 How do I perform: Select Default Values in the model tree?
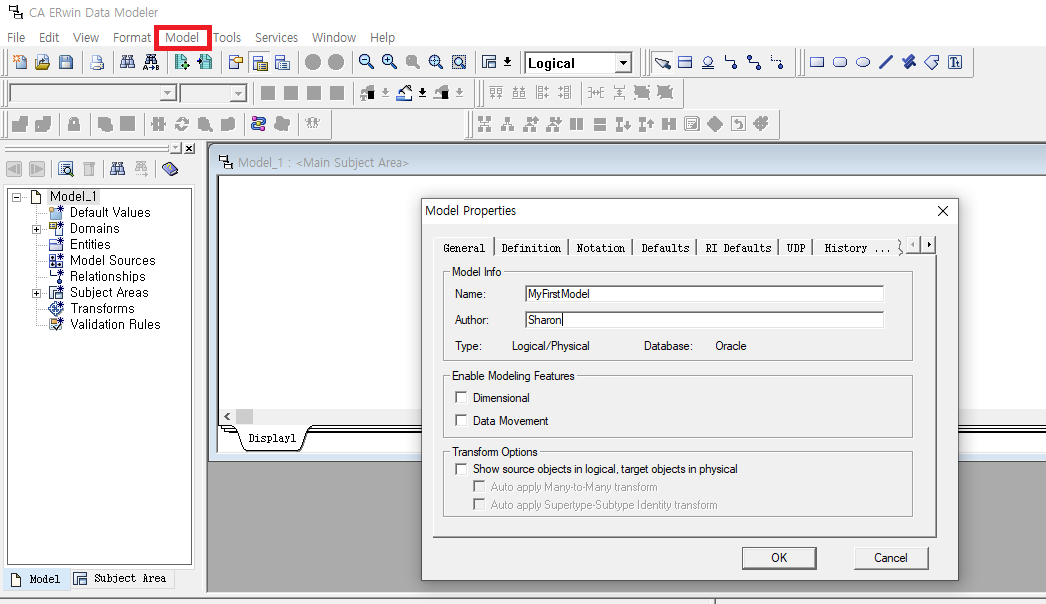pyautogui.click(x=110, y=212)
